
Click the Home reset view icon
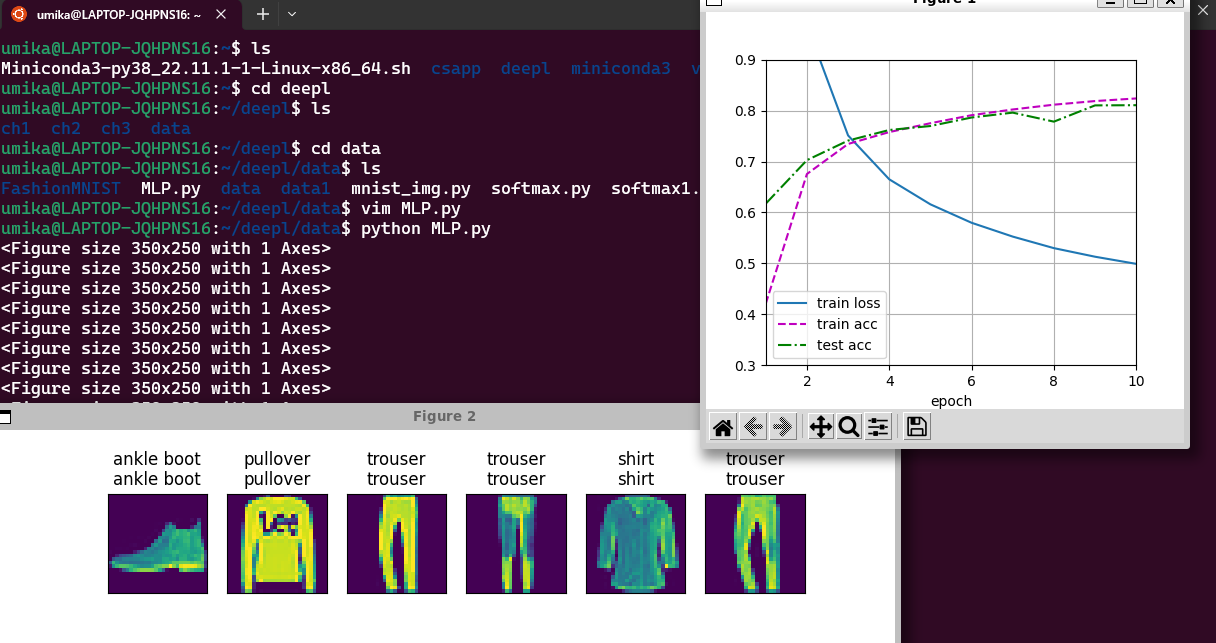coord(723,428)
